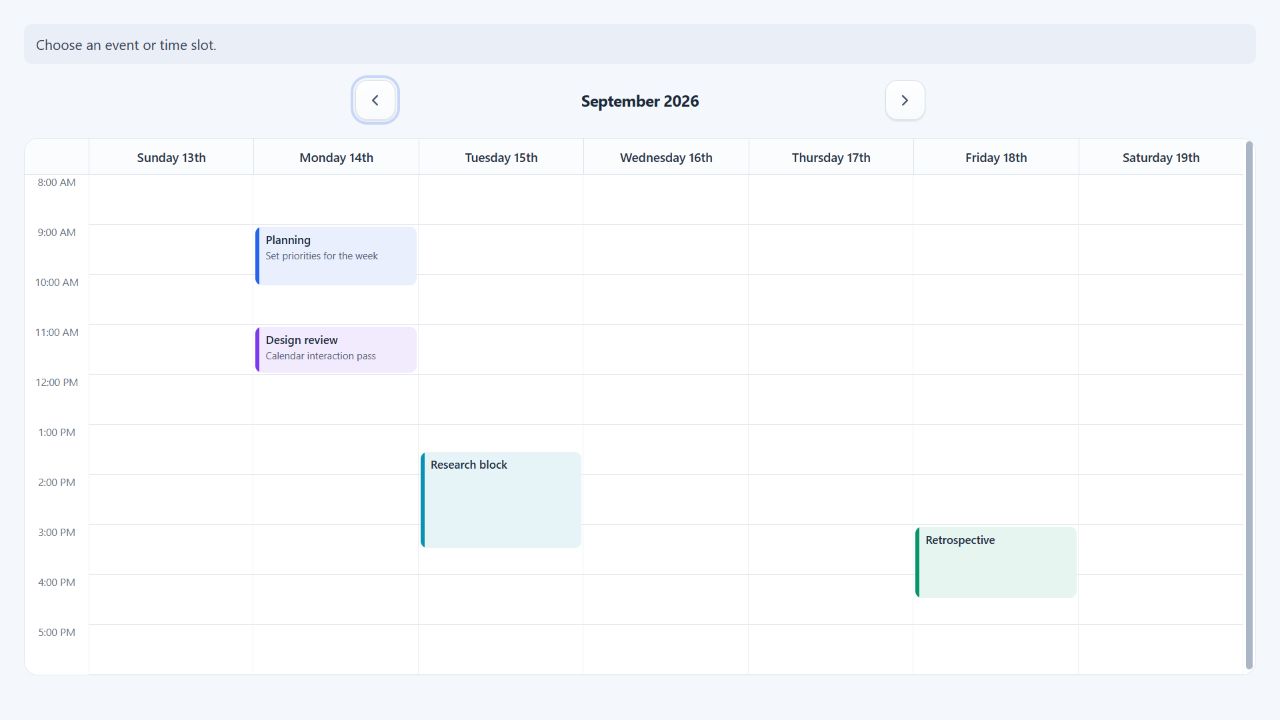This screenshot has width=1280, height=720.
Task: Click the 'Choose an event or time slot' message
Action: pyautogui.click(x=640, y=44)
